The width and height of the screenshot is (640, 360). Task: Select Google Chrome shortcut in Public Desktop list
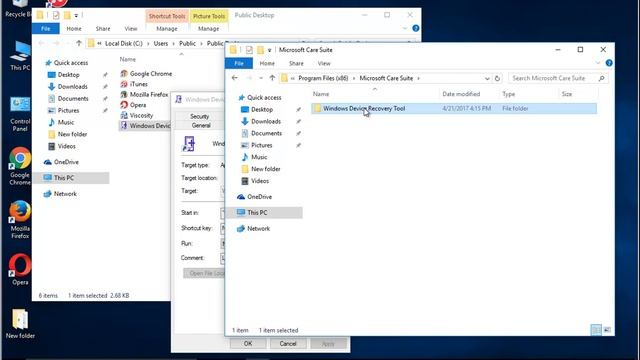[x=146, y=74]
